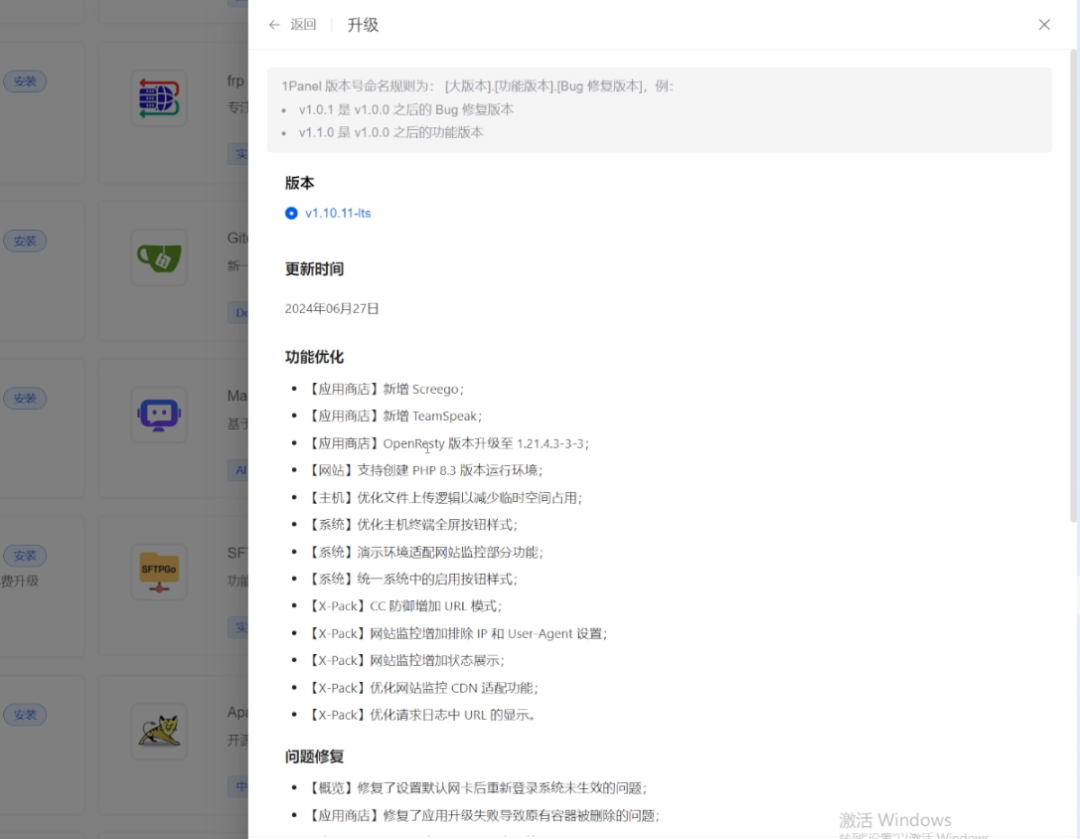Image resolution: width=1080 pixels, height=839 pixels.
Task: Click OpenResty 版本升级至 1.21.4.3-3-3 line
Action: tap(448, 444)
